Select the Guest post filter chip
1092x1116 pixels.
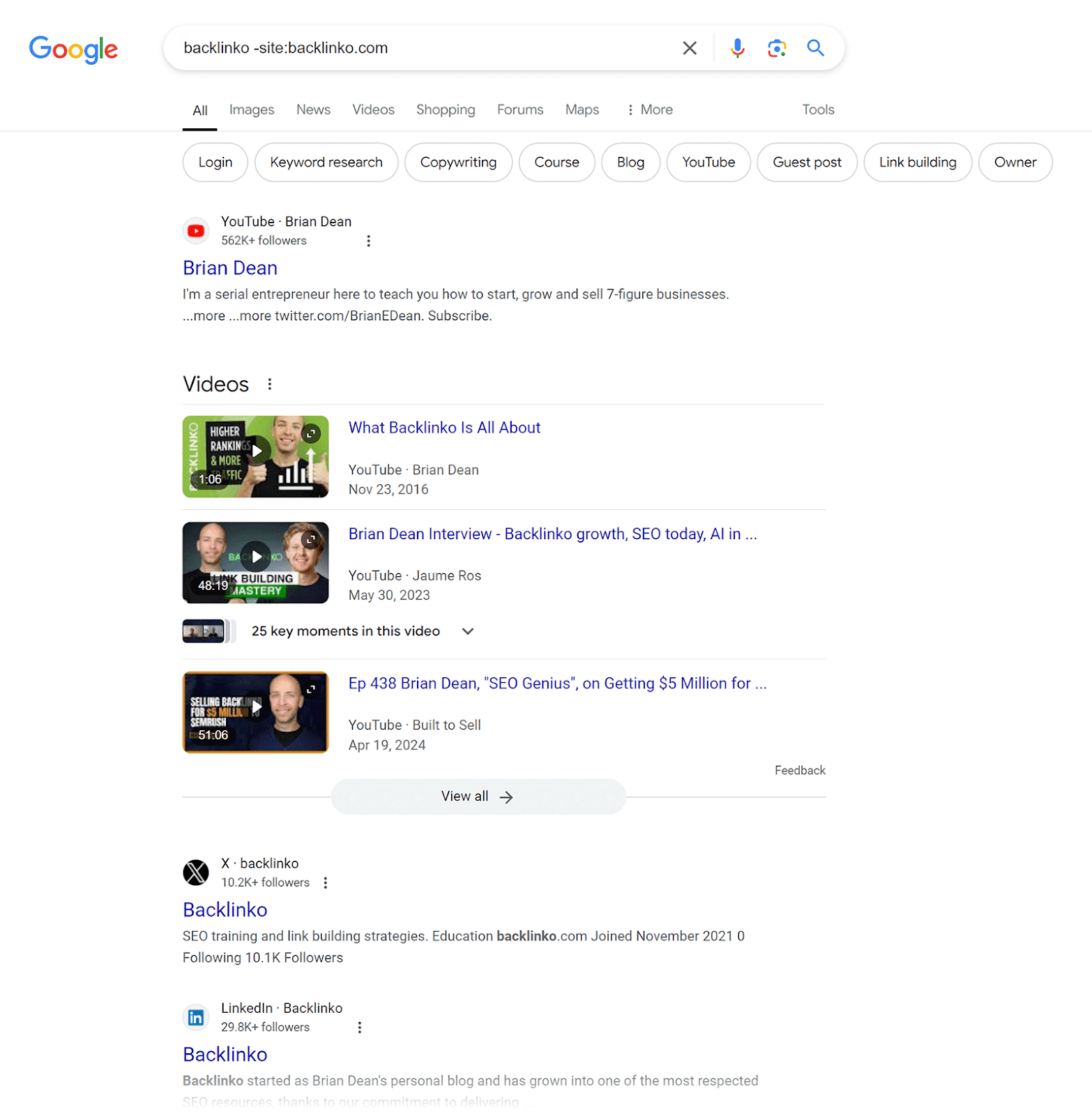click(807, 163)
